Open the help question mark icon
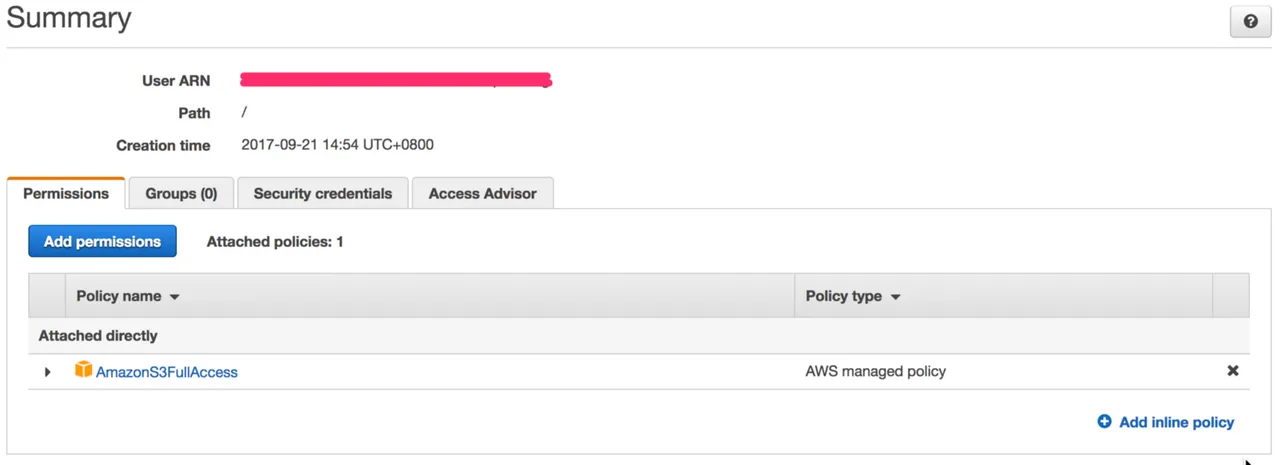Viewport: 1280px width, 465px height. (x=1250, y=21)
